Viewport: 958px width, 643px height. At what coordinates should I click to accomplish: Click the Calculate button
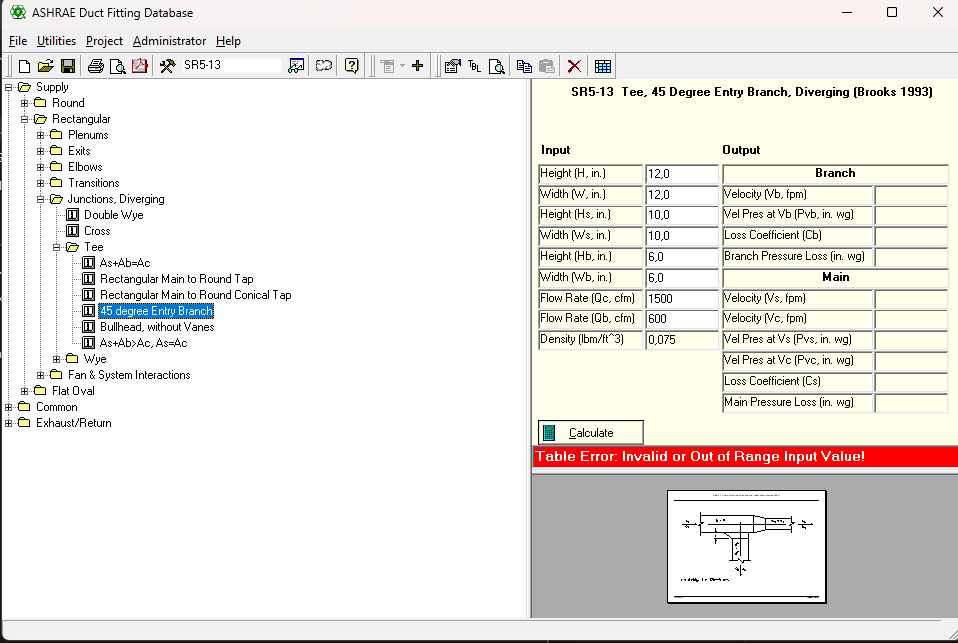click(590, 433)
